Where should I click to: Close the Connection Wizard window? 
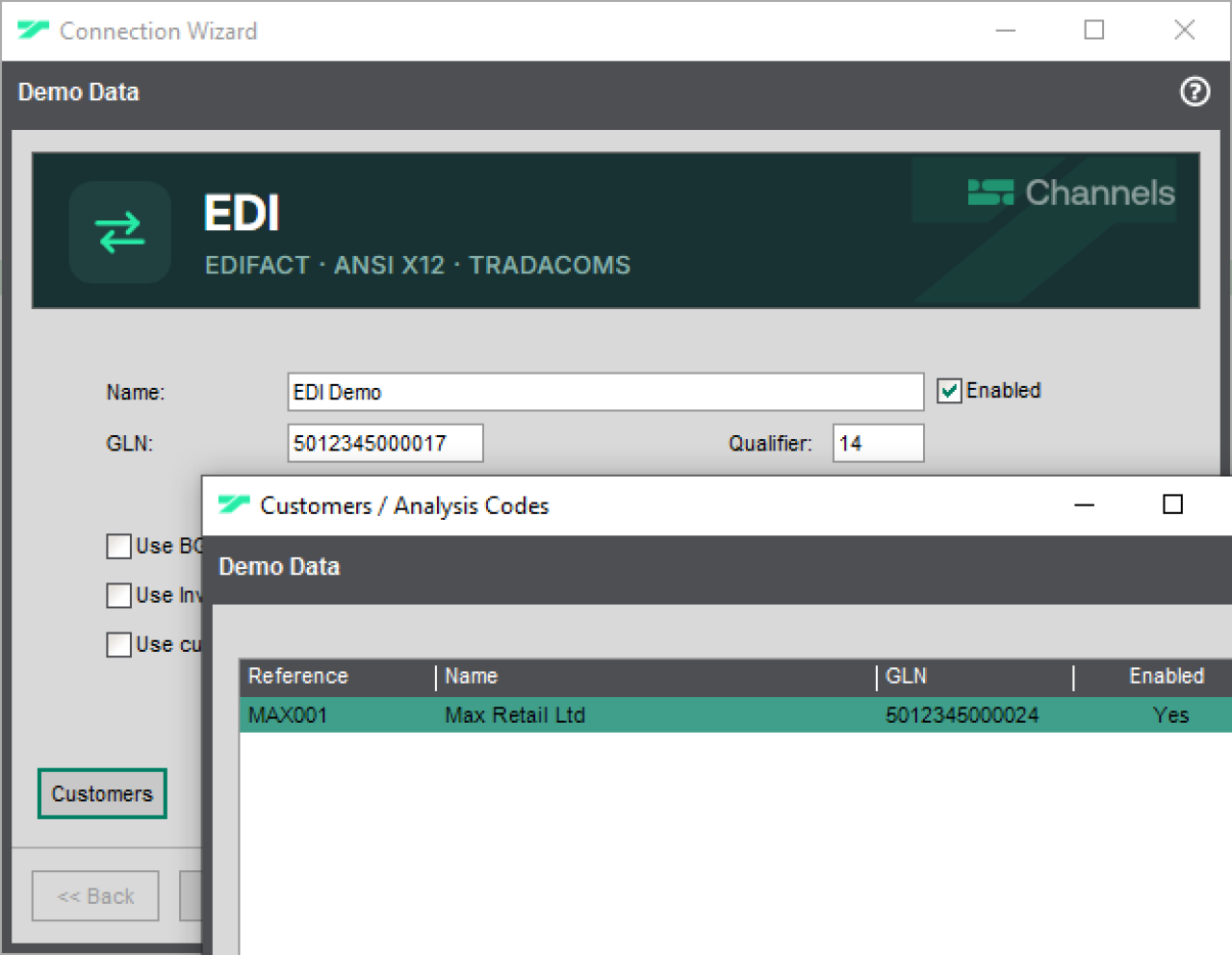pos(1185,31)
